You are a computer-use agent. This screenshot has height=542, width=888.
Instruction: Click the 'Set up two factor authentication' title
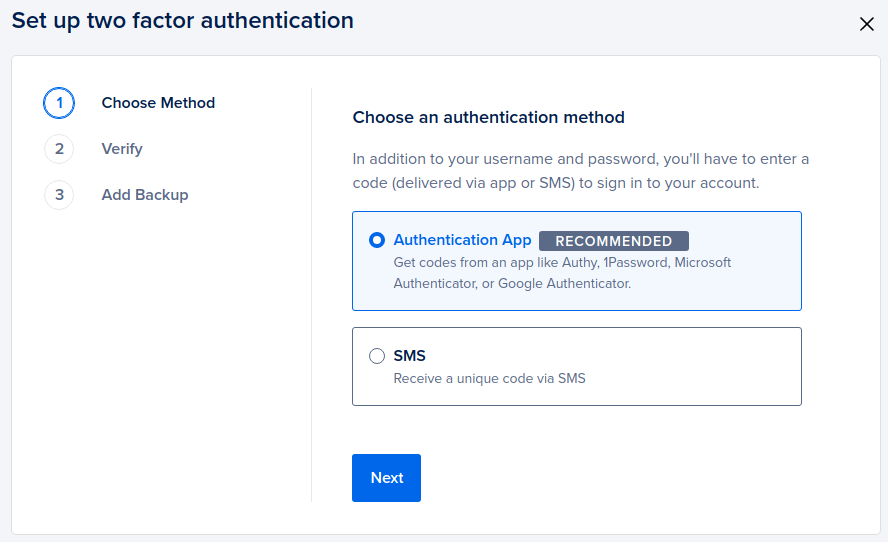pos(183,20)
